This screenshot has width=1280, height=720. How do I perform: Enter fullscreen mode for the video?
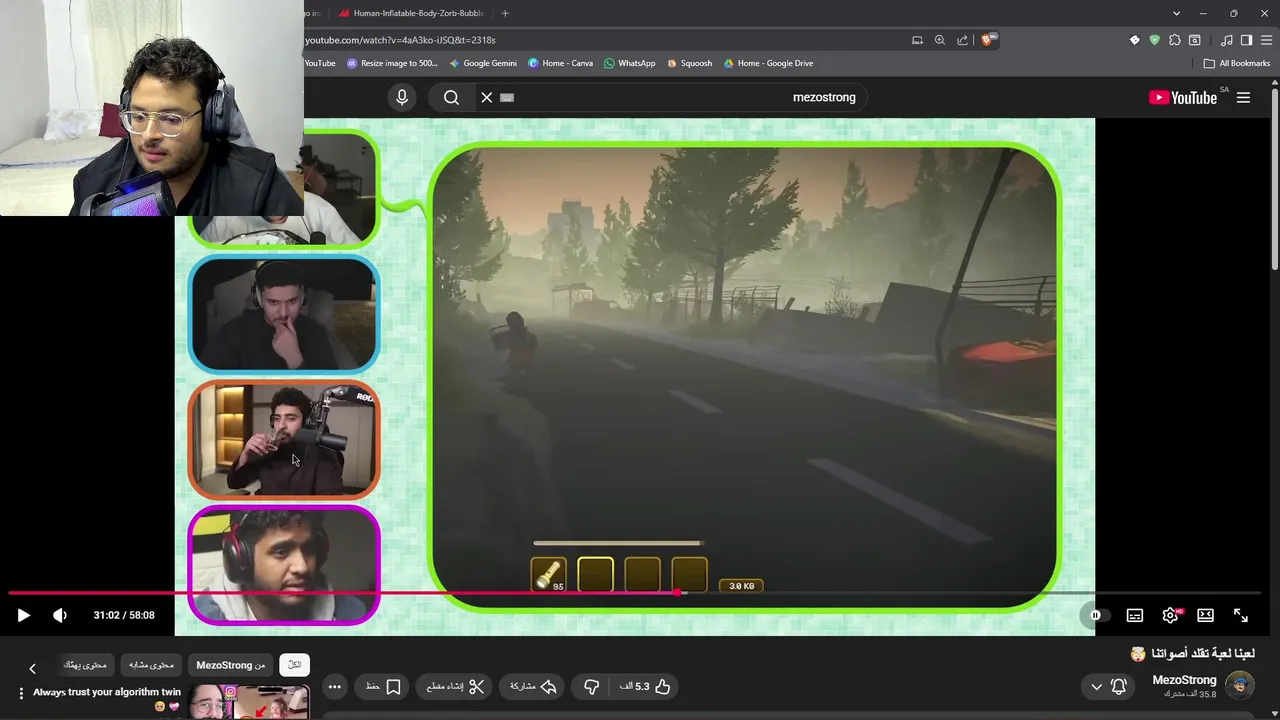pos(1241,616)
